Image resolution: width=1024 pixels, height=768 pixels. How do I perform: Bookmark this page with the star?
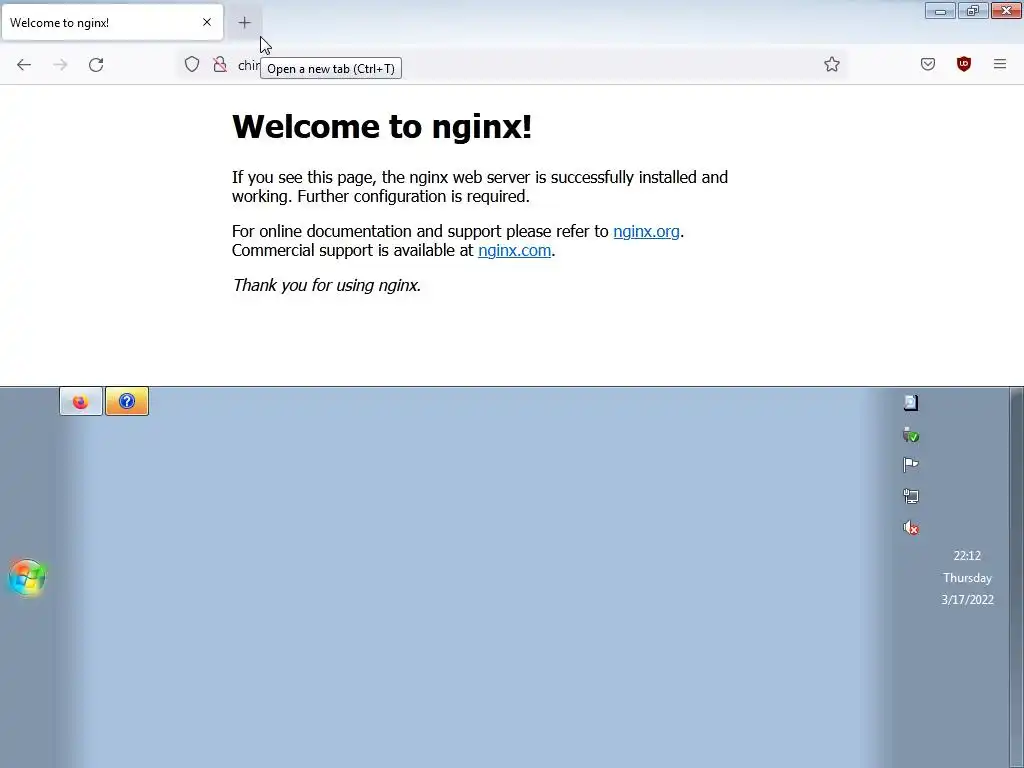[x=831, y=64]
